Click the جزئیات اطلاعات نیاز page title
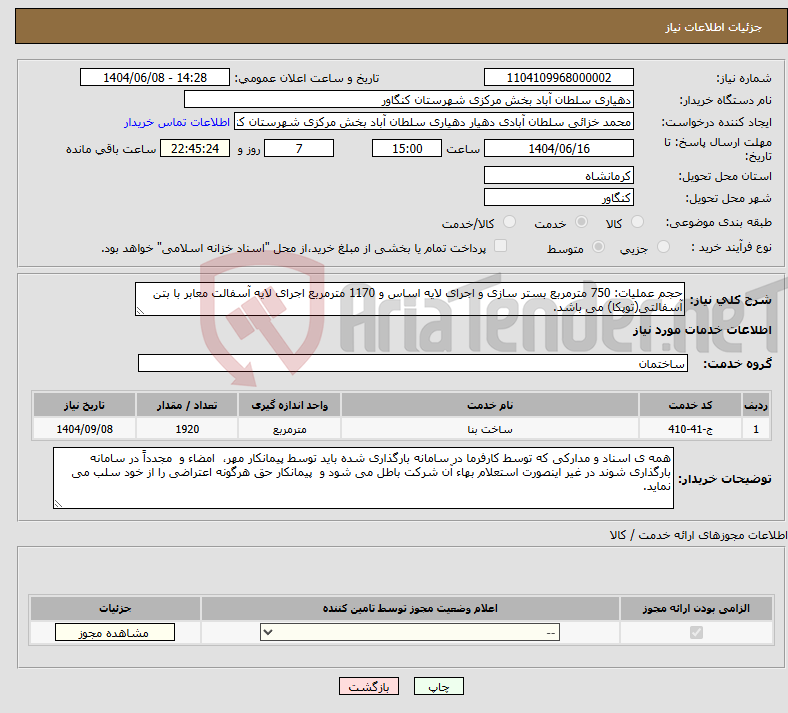 pyautogui.click(x=714, y=27)
